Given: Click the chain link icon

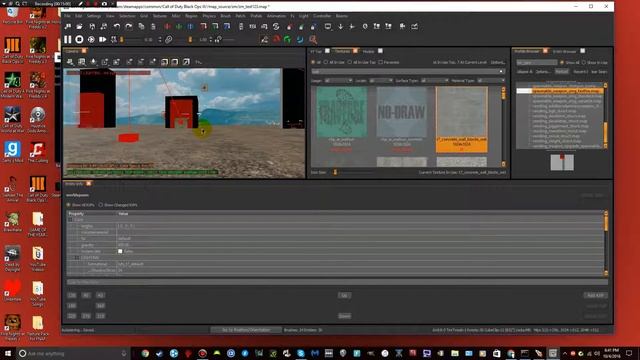Looking at the screenshot, I should tap(169, 39).
